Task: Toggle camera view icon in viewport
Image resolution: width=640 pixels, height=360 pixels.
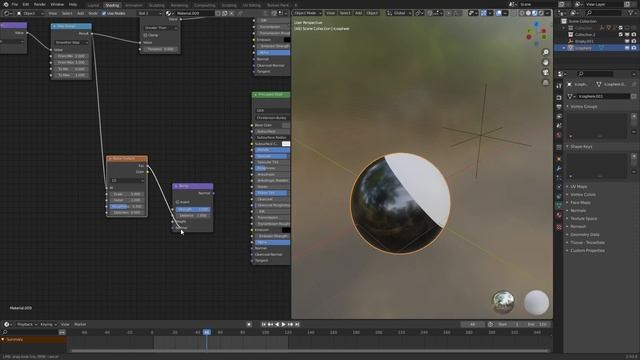Action: (x=546, y=72)
